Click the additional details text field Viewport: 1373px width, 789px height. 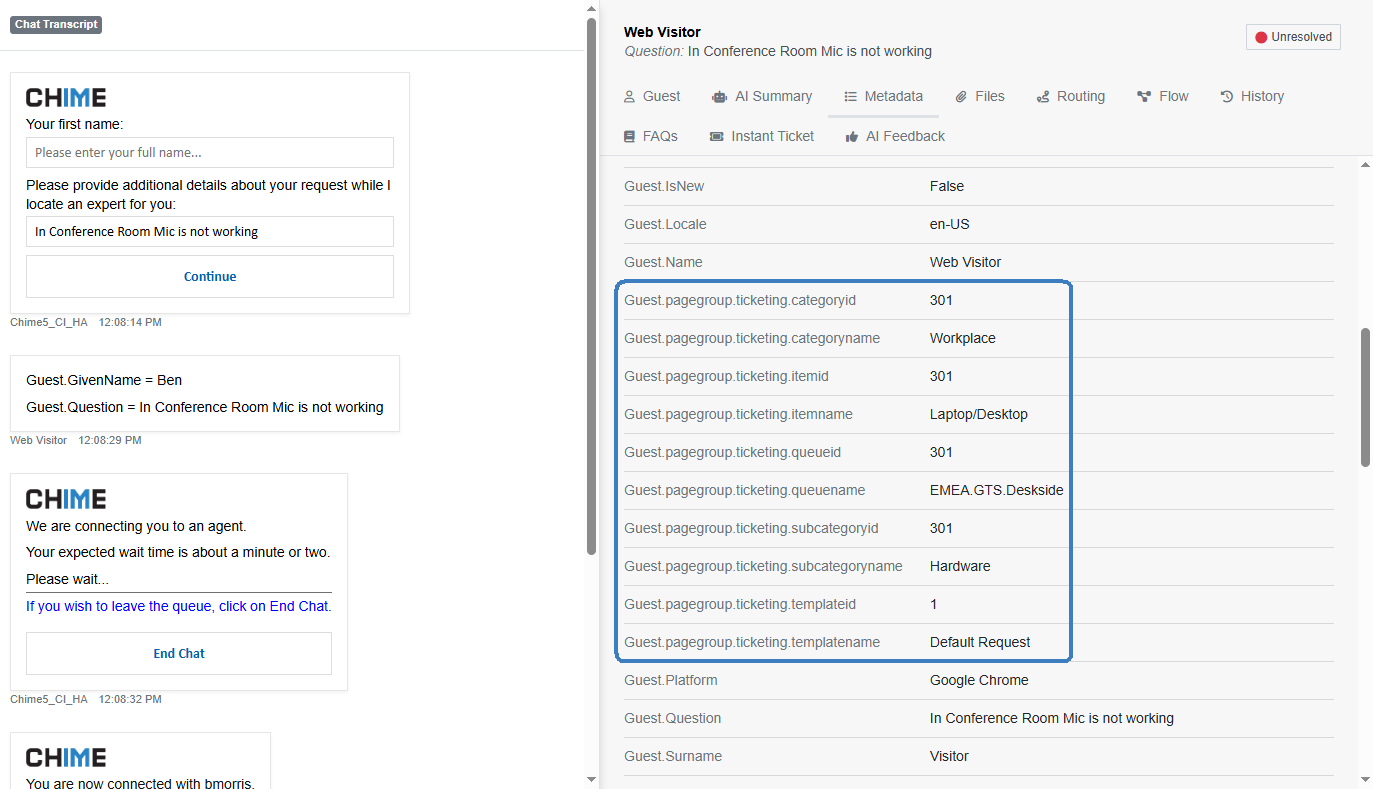(210, 232)
